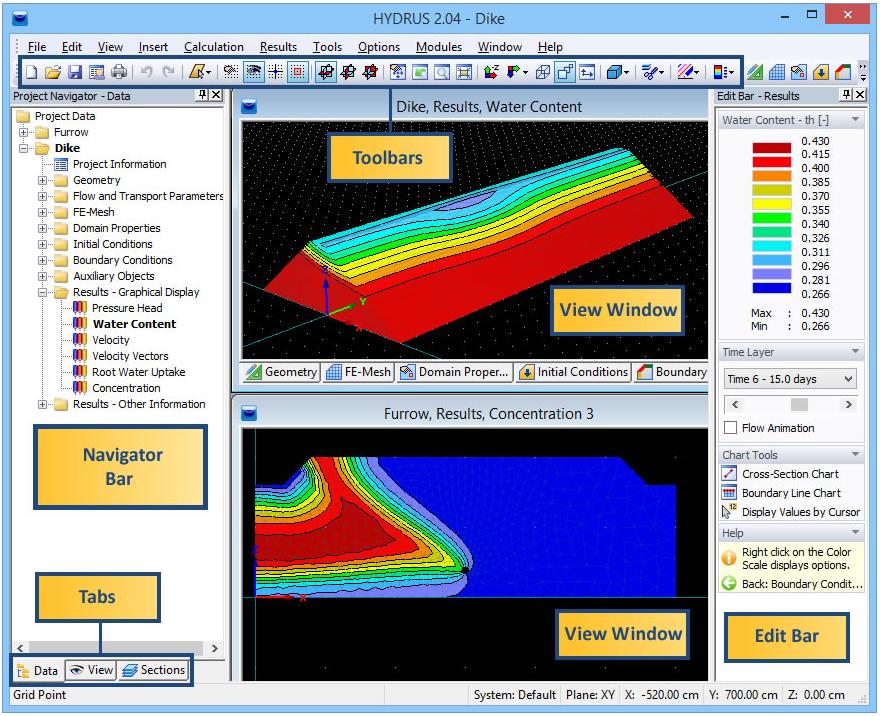Viewport: 880px width, 716px height.
Task: Select the Domain Properties view tab
Action: click(x=455, y=372)
